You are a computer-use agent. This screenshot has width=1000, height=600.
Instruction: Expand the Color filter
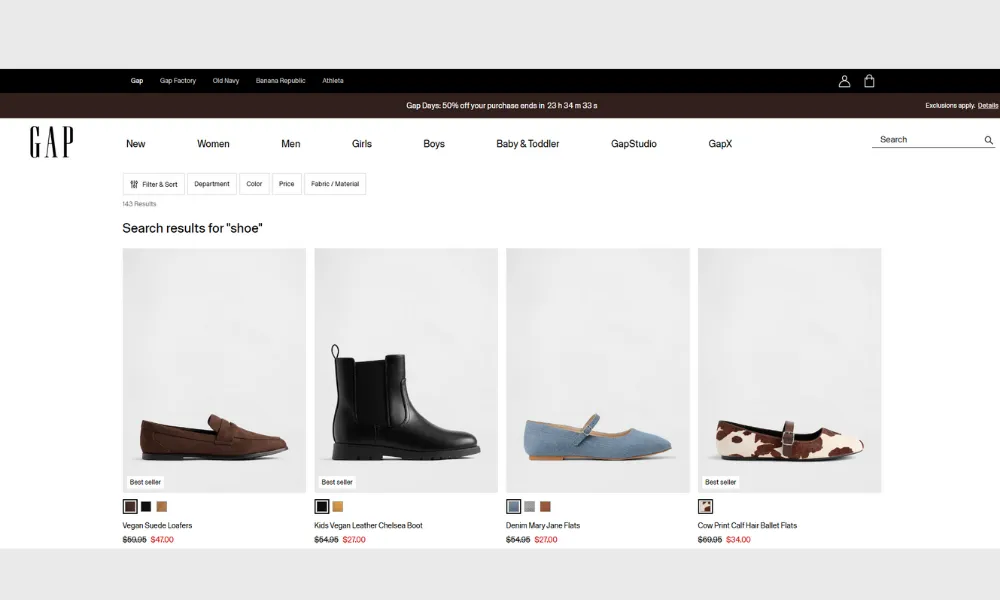pyautogui.click(x=254, y=184)
